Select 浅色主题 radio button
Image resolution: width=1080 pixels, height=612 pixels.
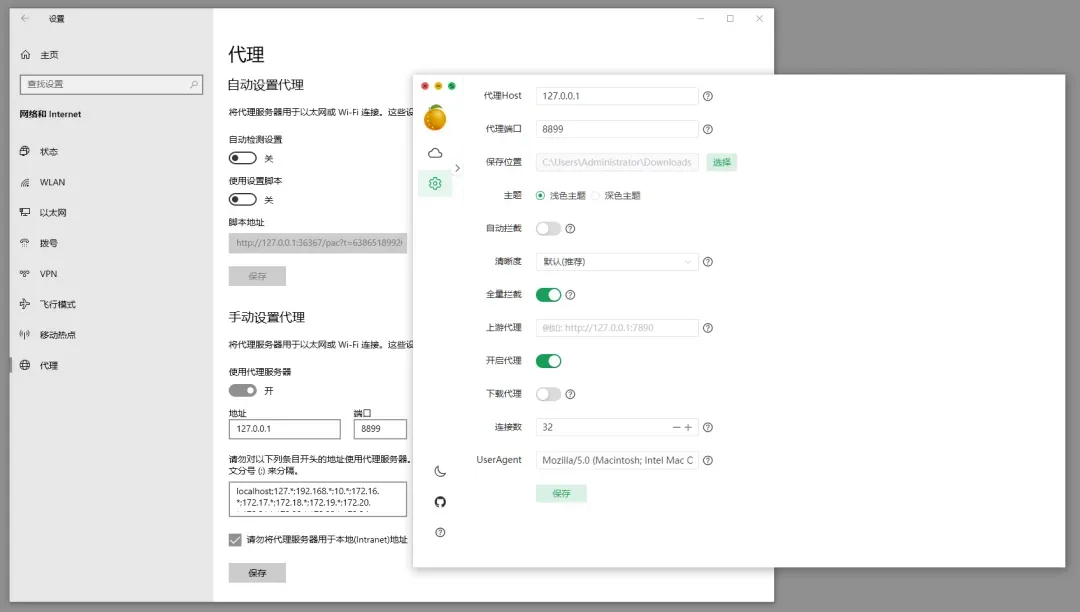(540, 196)
